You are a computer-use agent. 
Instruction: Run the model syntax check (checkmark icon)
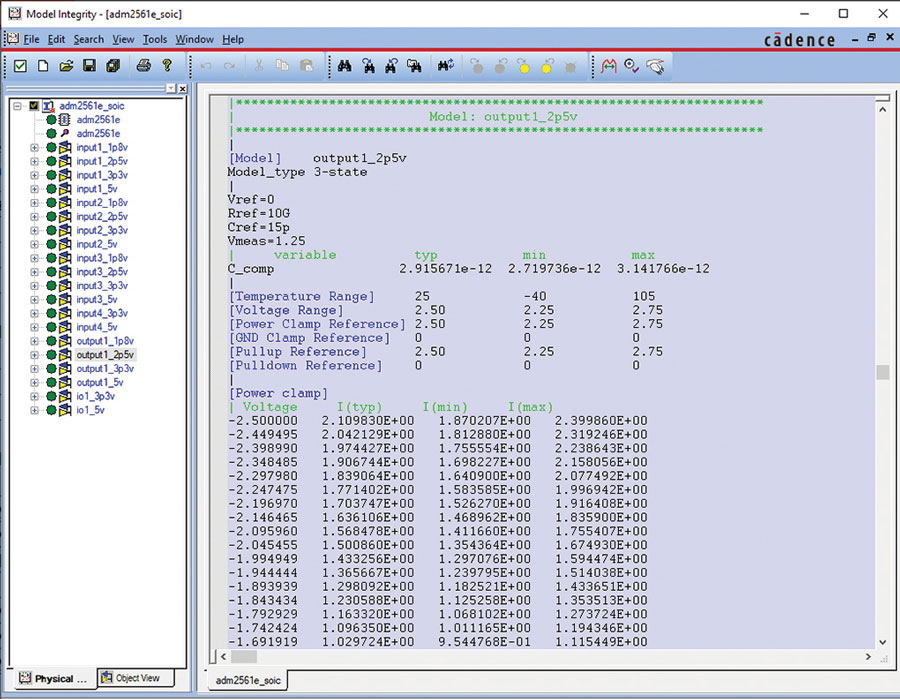coord(21,67)
